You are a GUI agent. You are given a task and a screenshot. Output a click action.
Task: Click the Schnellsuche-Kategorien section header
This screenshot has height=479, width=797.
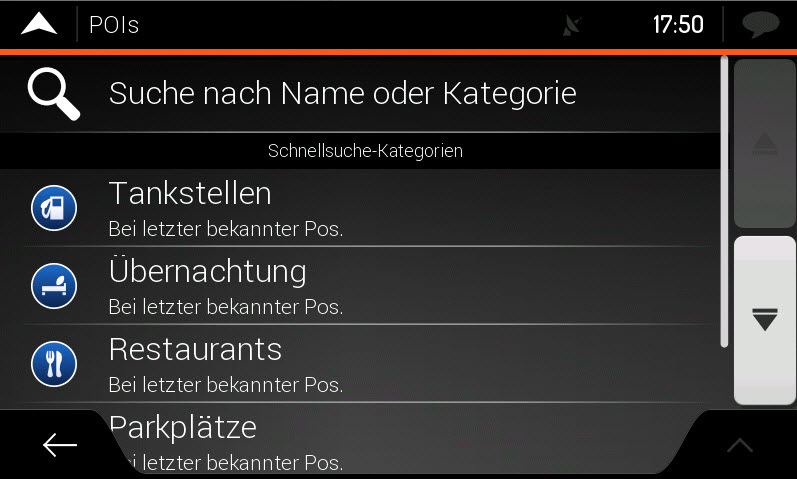[x=364, y=152]
